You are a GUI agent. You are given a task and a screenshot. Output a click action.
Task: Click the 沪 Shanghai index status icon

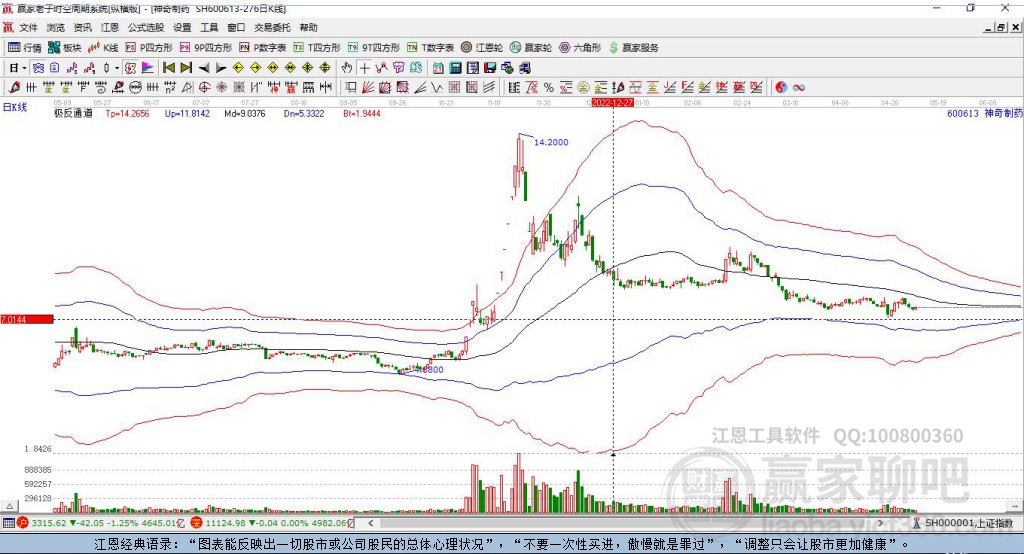(x=23, y=523)
